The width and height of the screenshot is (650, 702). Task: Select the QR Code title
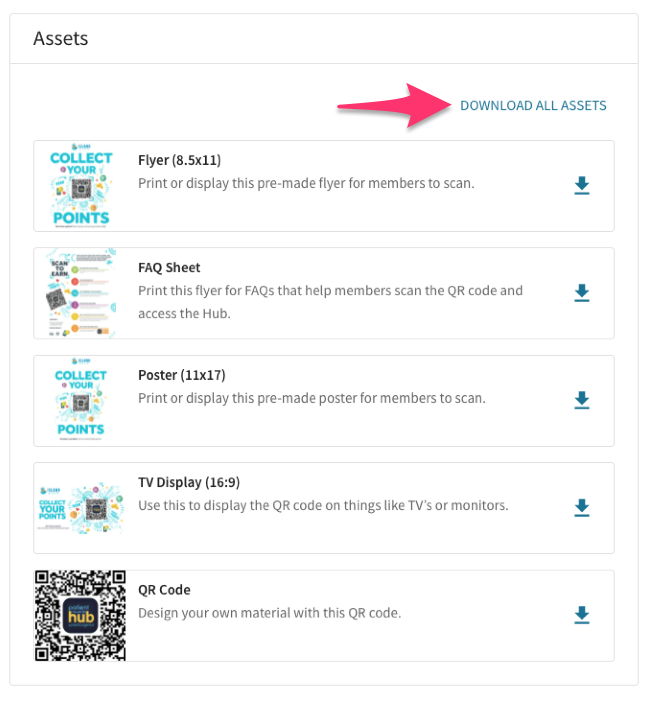coord(164,590)
